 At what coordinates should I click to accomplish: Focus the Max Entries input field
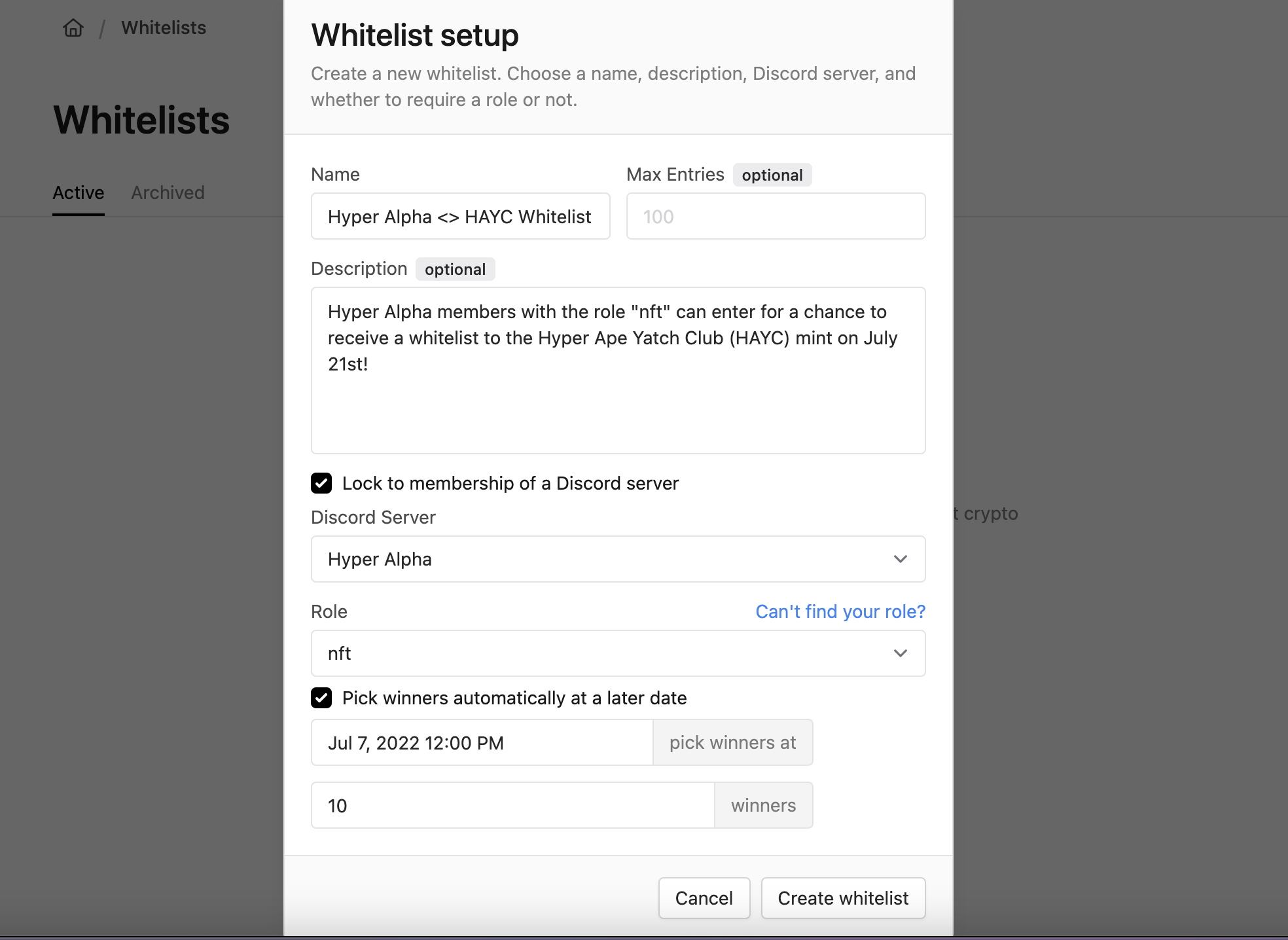(776, 217)
